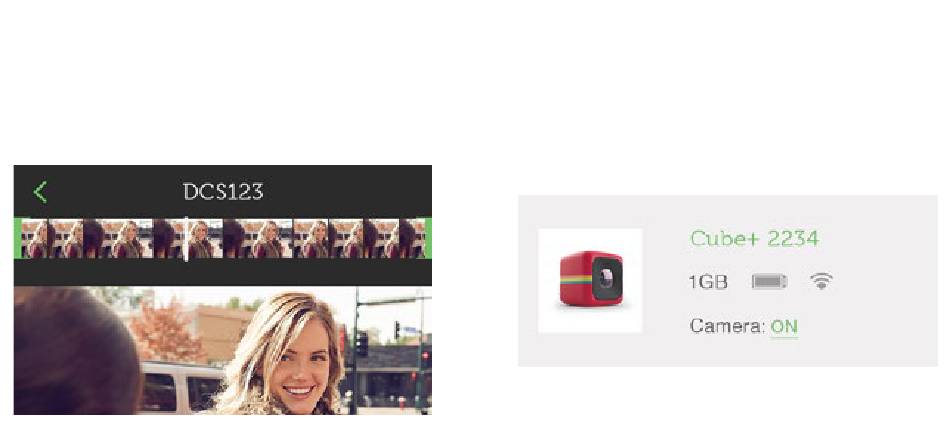Viewport: 950px width, 445px height.
Task: Select the last frame in the filmstrip
Action: 412,239
